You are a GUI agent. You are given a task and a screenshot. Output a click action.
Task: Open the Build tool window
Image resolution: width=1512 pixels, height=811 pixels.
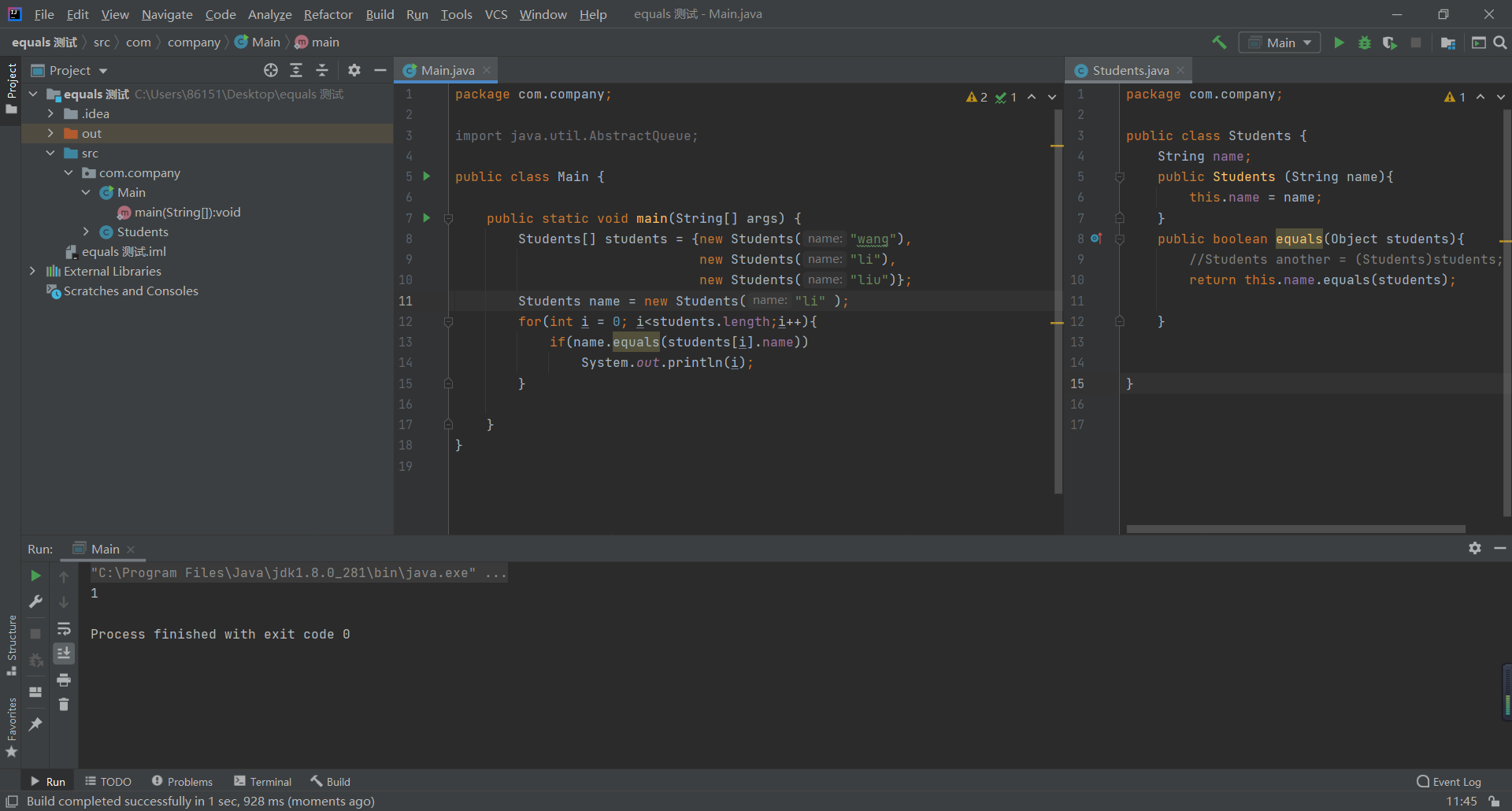point(331,781)
